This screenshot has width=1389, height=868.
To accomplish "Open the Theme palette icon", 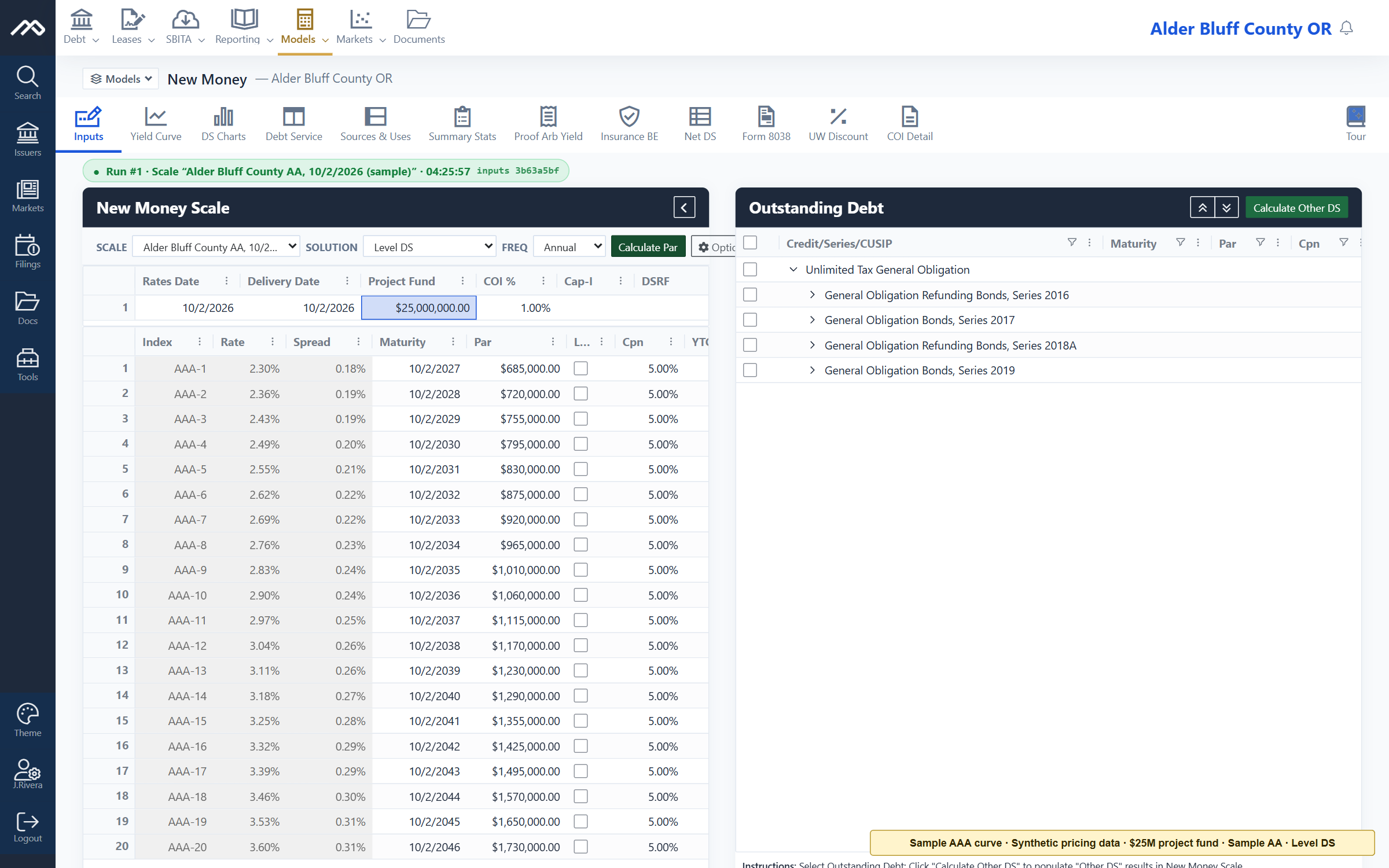I will pos(27,720).
